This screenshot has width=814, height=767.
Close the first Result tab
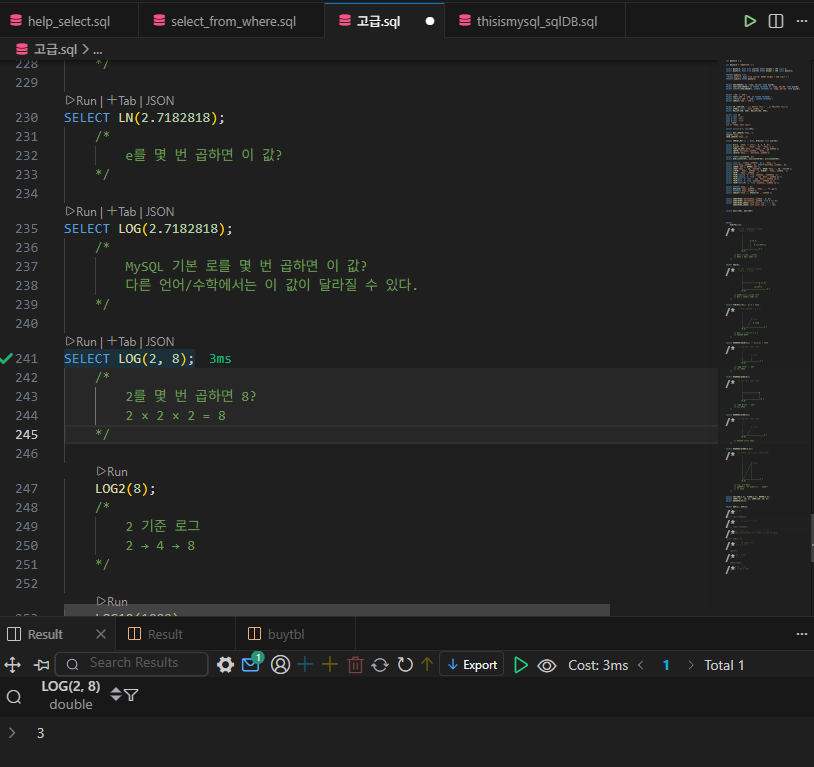(x=101, y=634)
